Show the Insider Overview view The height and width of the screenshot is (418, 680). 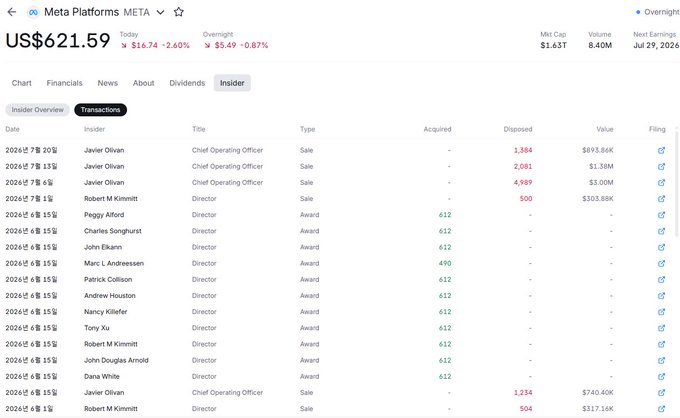[x=37, y=110]
